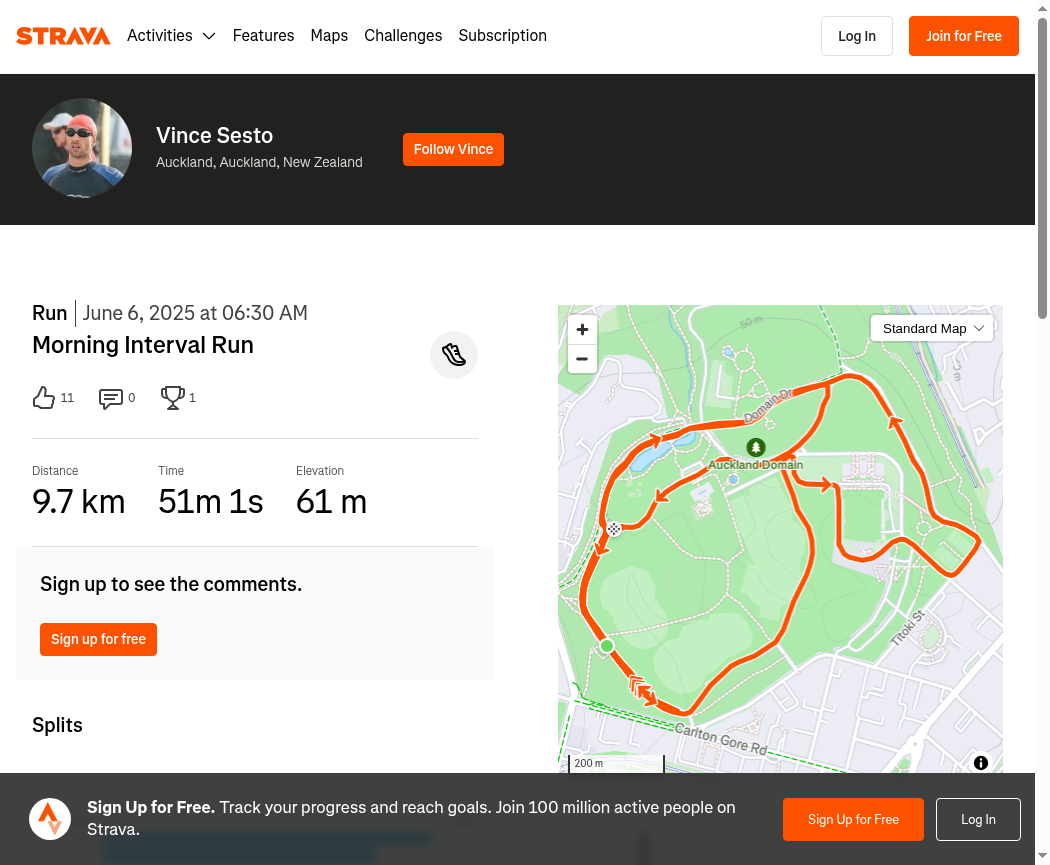Zoom in on the map
Image resolution: width=1050 pixels, height=865 pixels.
click(582, 329)
